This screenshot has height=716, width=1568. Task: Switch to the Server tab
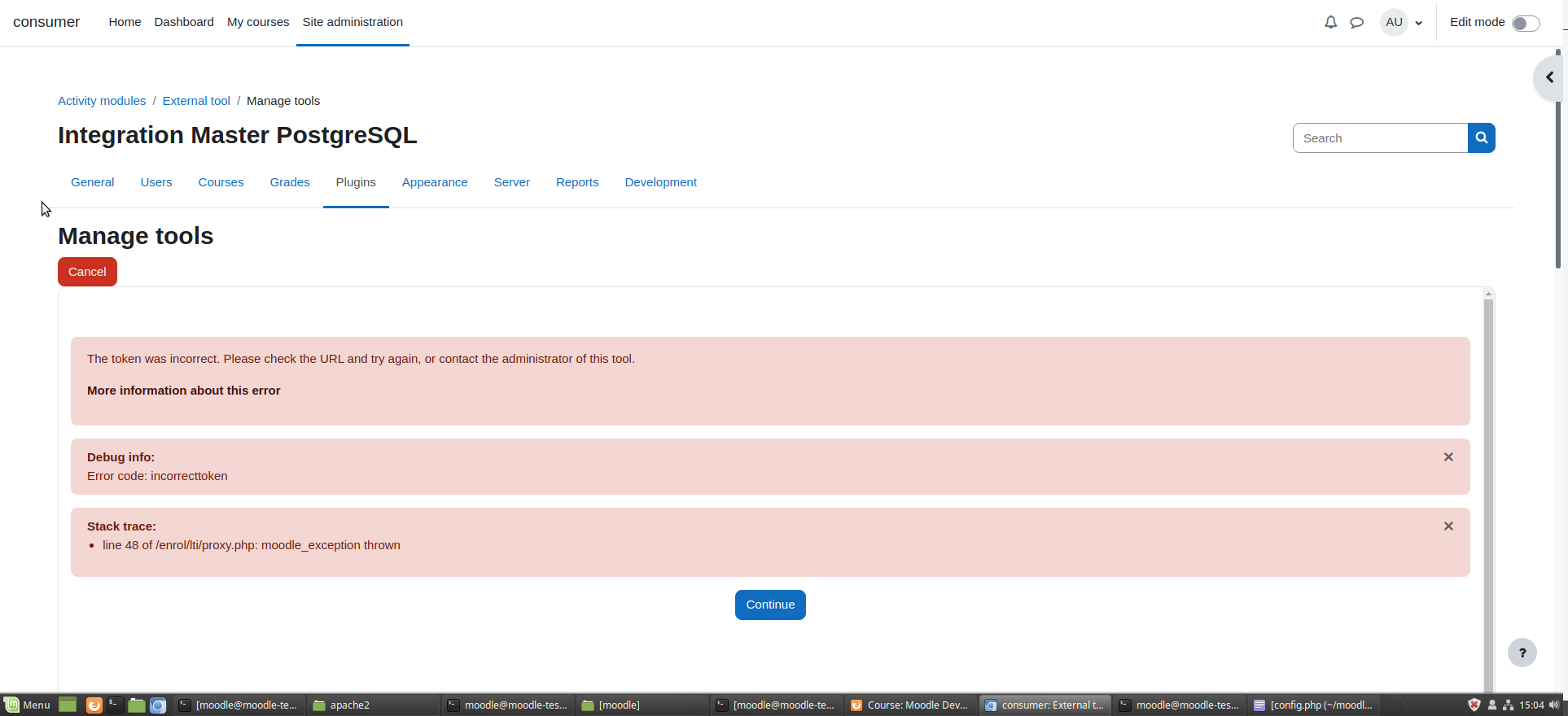pos(512,182)
